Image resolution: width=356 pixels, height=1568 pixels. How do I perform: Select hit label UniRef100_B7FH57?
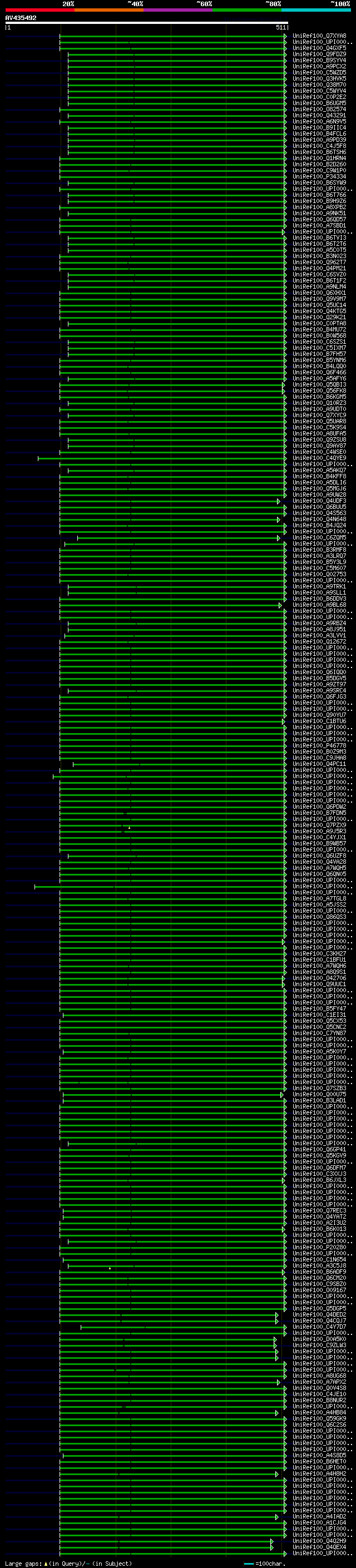click(x=319, y=354)
